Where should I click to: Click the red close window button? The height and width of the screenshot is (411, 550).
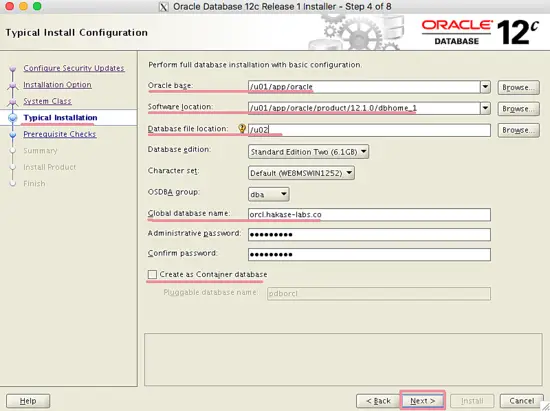(x=10, y=6)
